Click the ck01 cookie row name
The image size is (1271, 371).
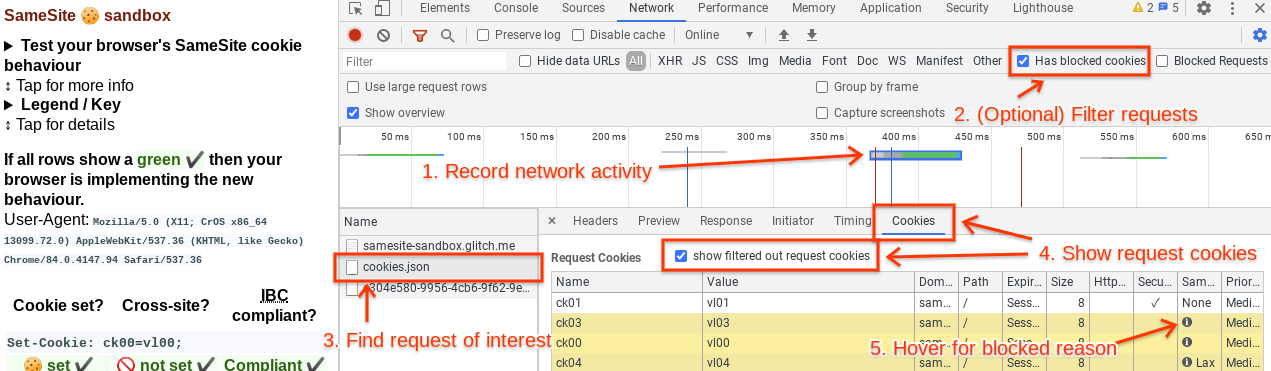569,302
